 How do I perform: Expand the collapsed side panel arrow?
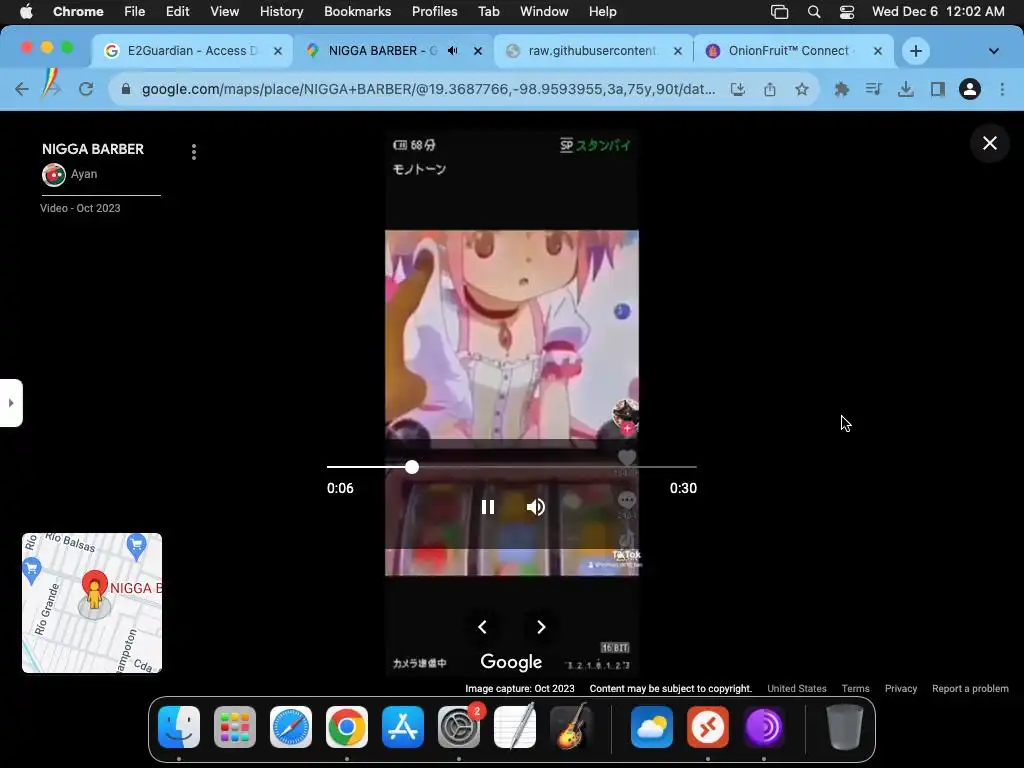click(x=11, y=403)
